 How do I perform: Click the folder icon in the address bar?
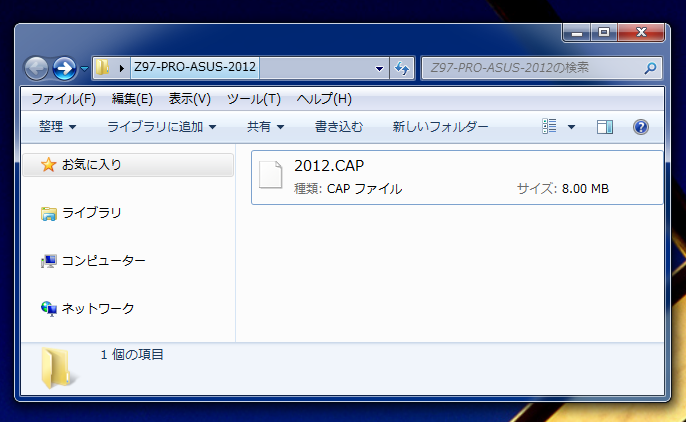(102, 67)
